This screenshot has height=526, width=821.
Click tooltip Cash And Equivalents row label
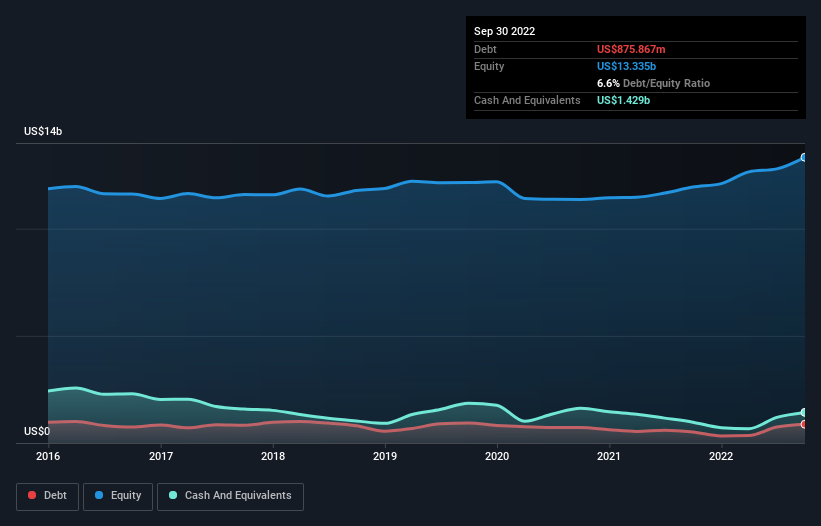tap(527, 100)
